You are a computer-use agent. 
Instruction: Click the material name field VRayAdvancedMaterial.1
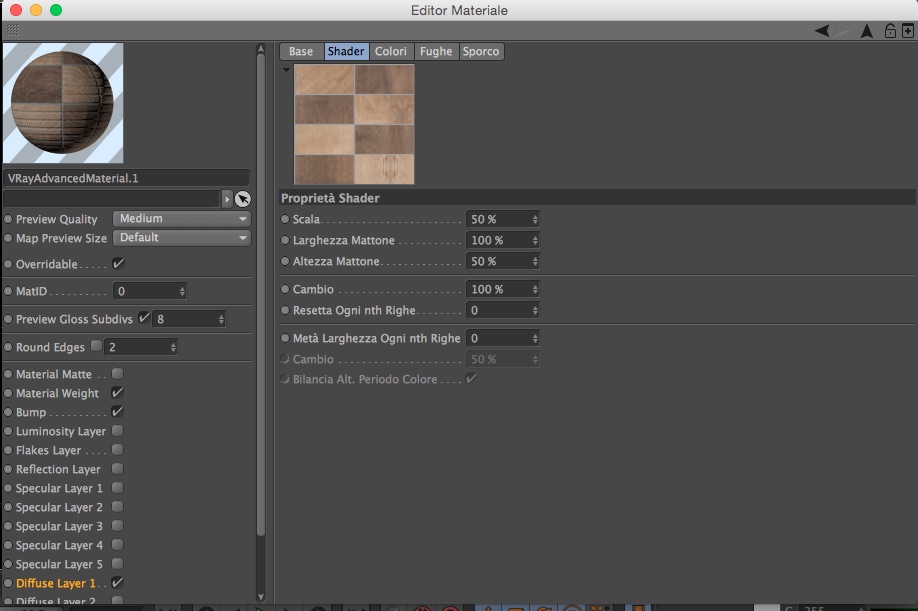point(126,178)
